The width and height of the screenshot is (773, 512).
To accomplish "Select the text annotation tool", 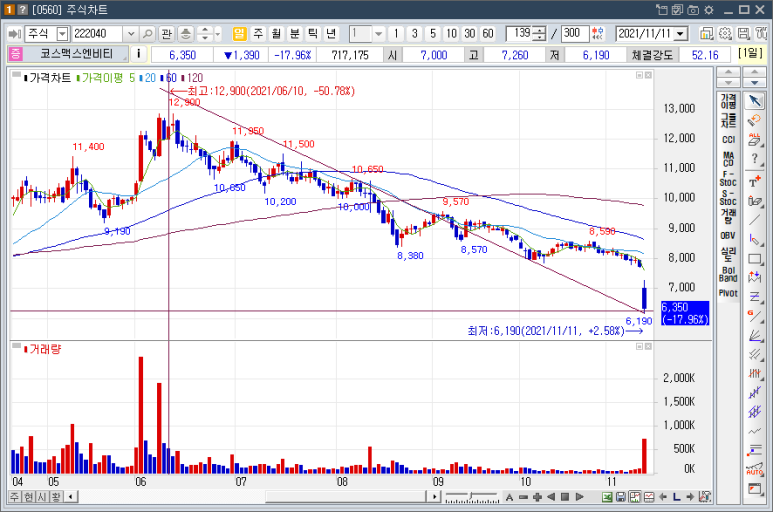I will [754, 181].
